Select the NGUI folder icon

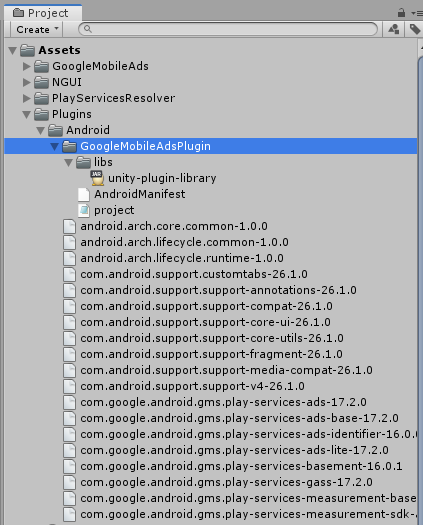pos(41,82)
